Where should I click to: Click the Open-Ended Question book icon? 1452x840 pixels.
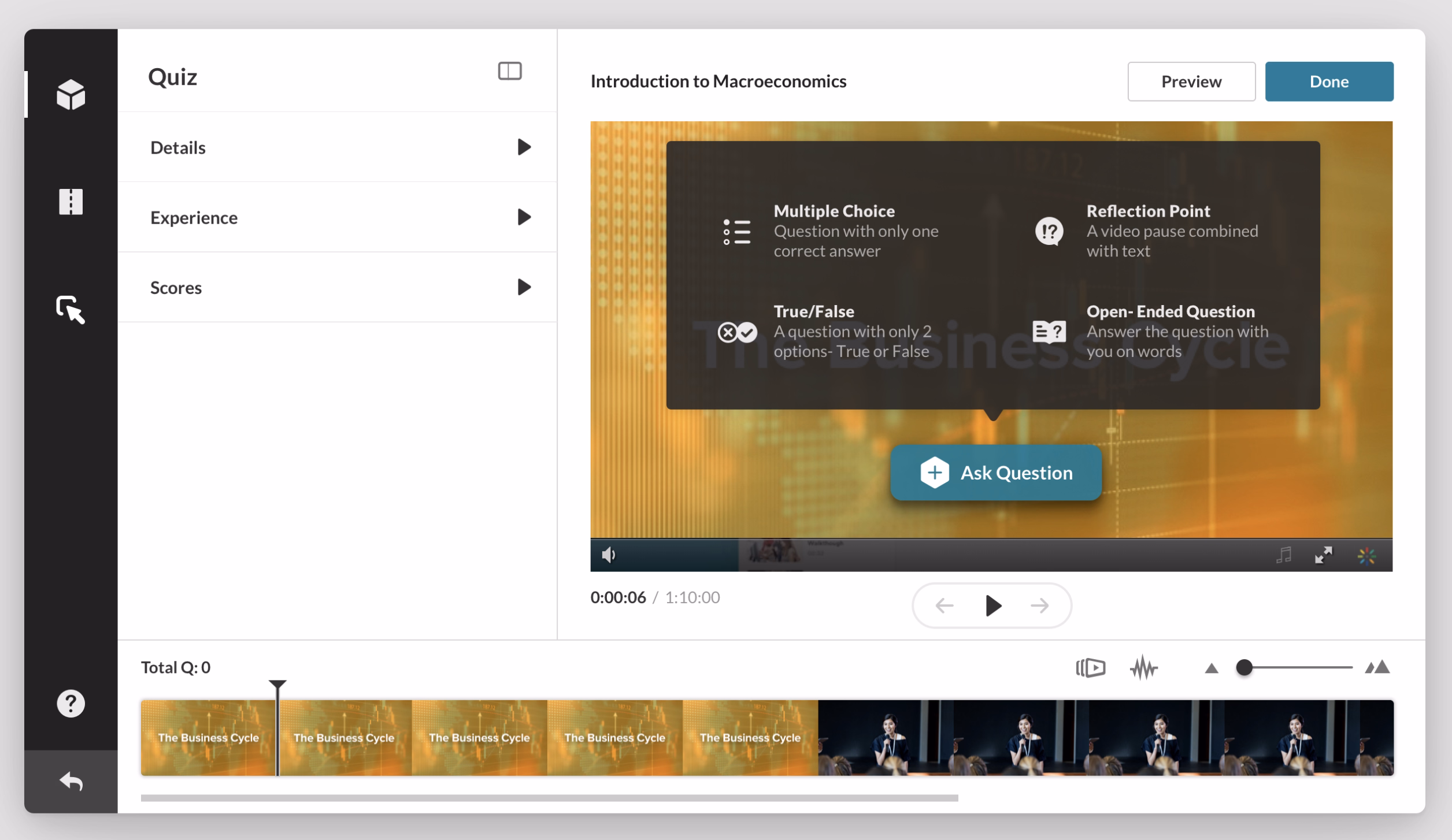(1049, 332)
